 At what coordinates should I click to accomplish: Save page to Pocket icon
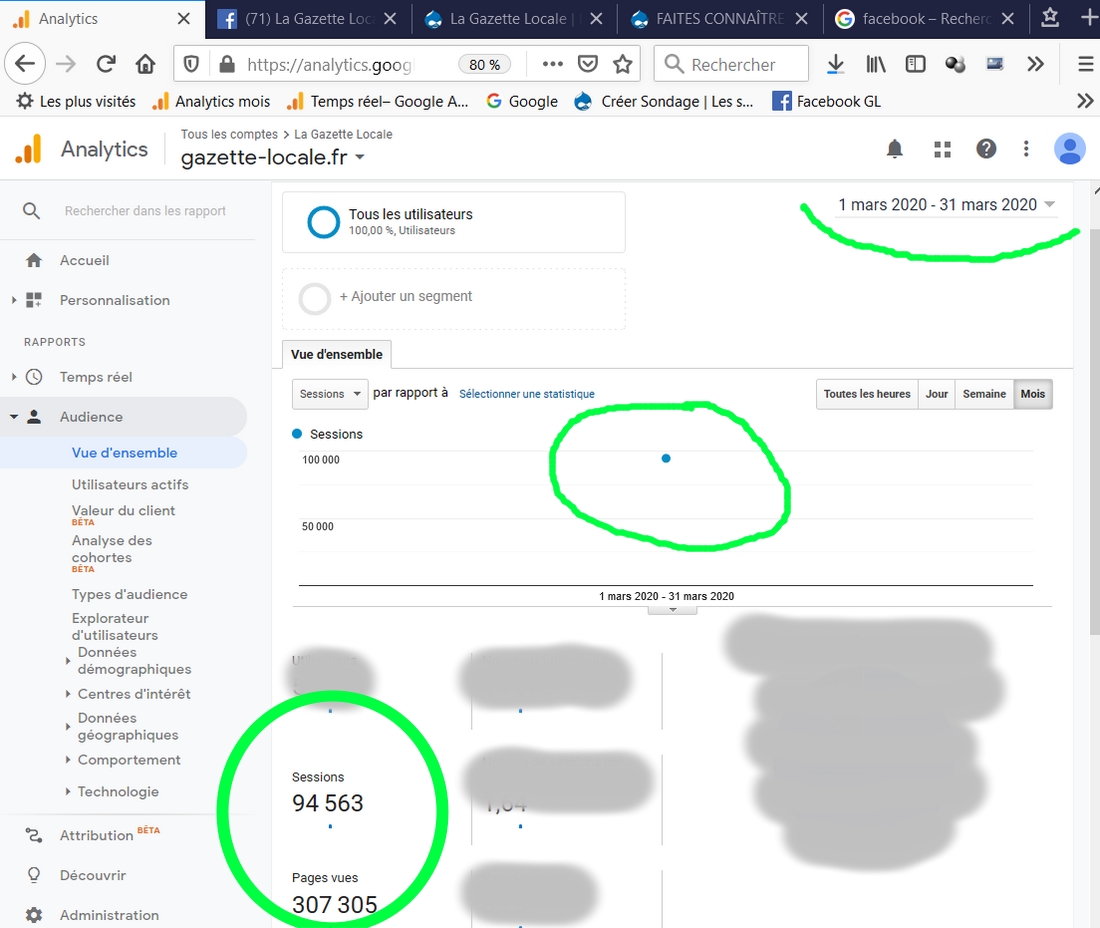[588, 65]
